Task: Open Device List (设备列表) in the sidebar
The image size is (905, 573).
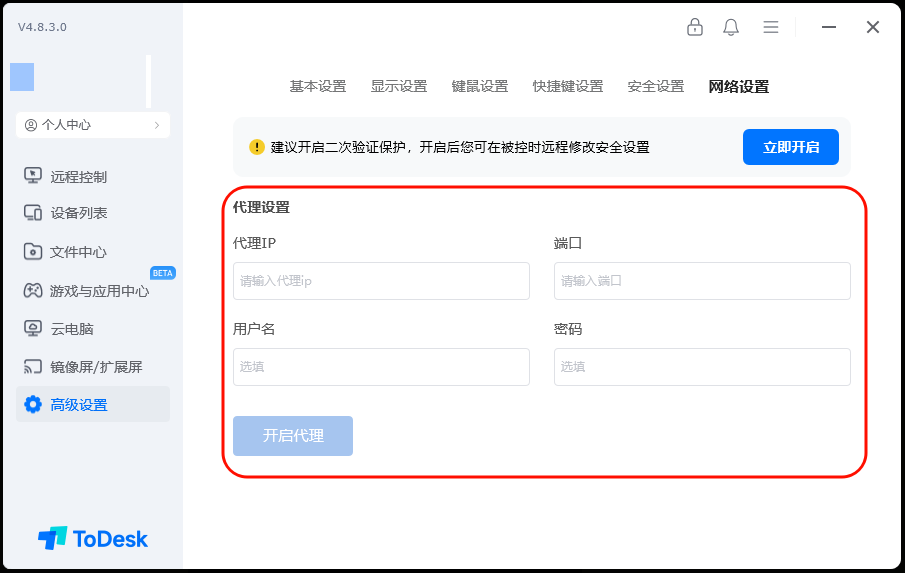Action: click(78, 213)
